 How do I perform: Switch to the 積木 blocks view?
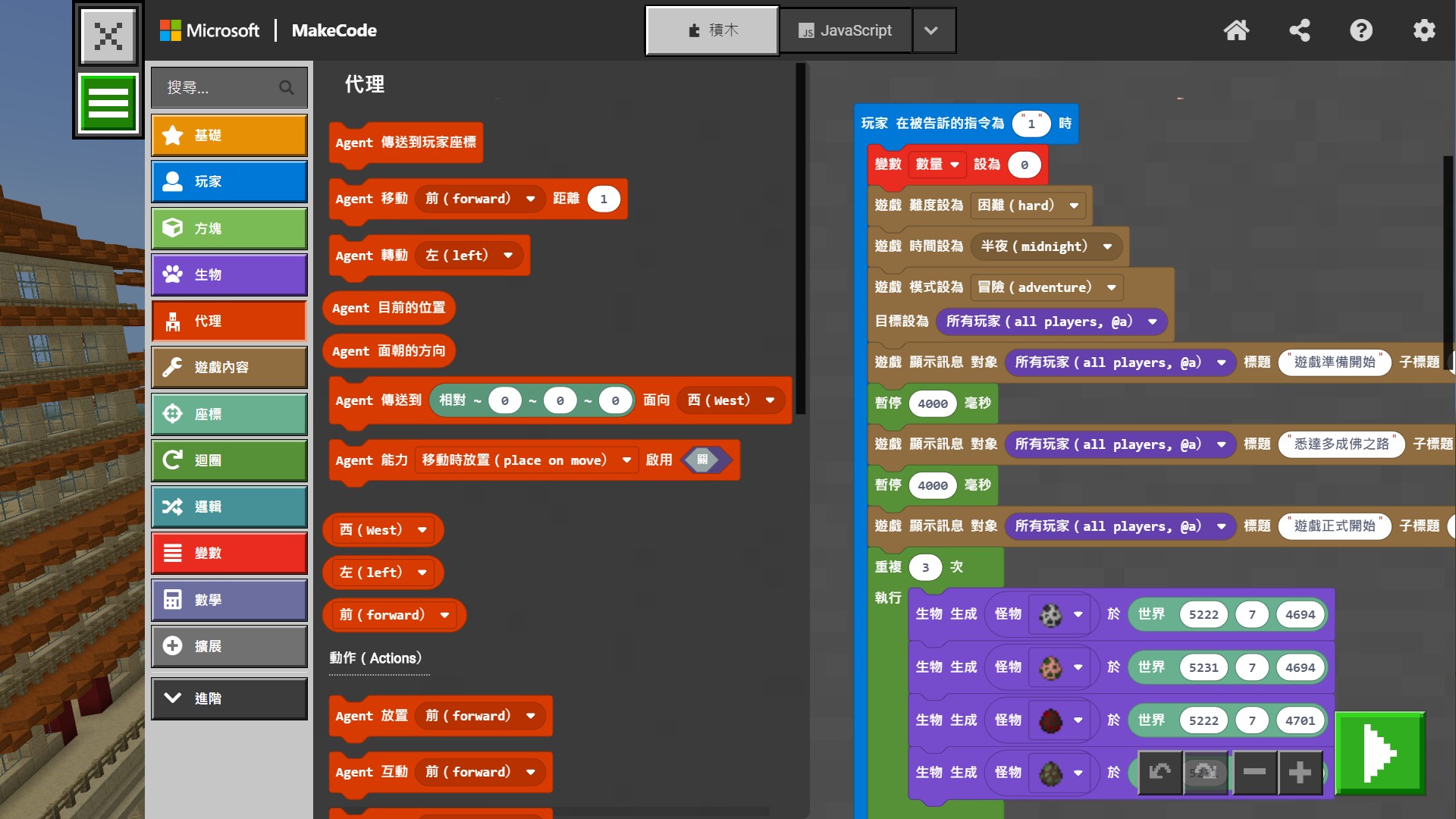click(712, 30)
